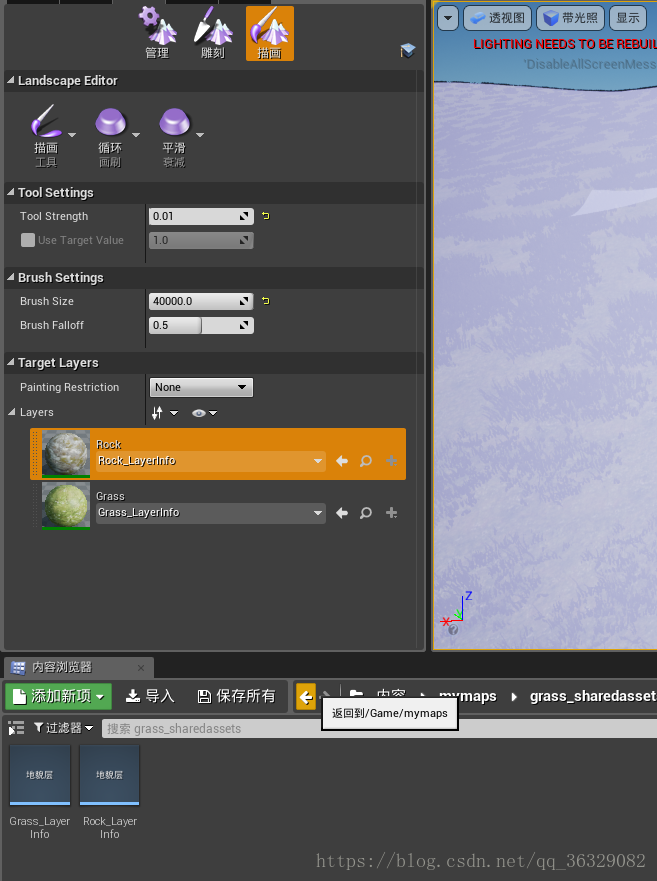Create layer info plus for Rock layer
The width and height of the screenshot is (657, 881).
(392, 461)
